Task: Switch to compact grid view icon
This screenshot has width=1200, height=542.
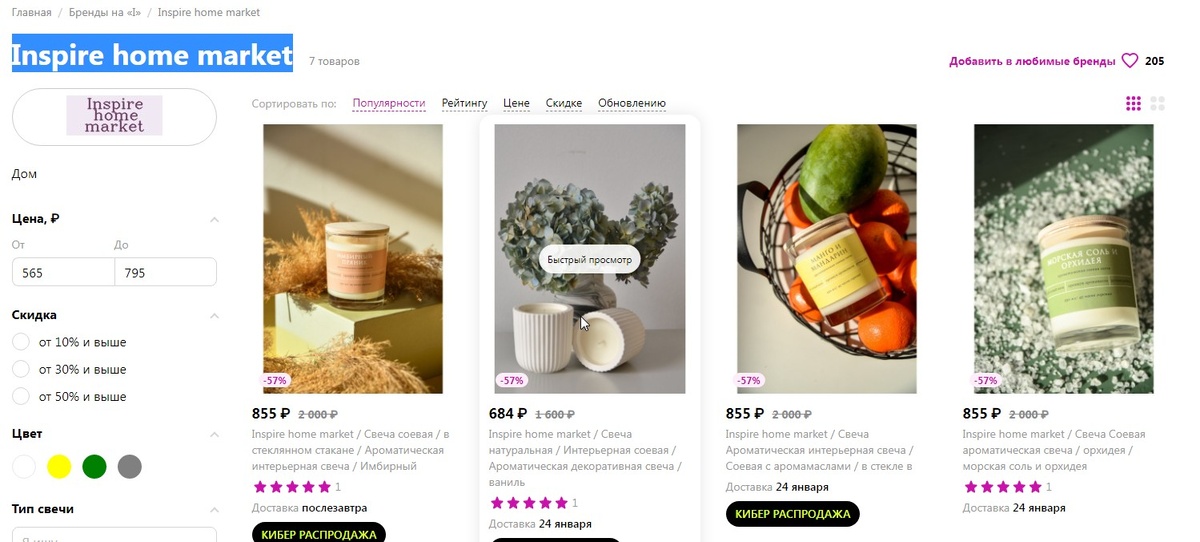Action: [1133, 103]
